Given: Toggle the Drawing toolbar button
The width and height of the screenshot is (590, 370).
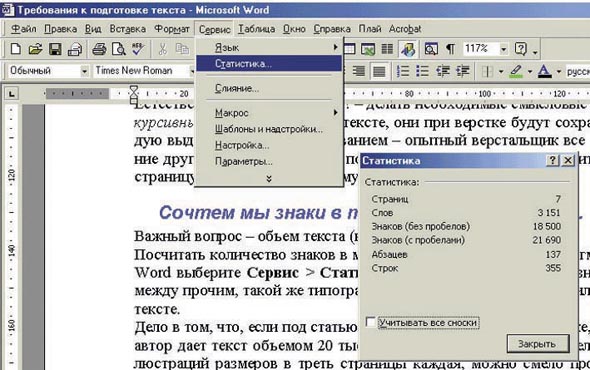Looking at the screenshot, I should pyautogui.click(x=408, y=49).
